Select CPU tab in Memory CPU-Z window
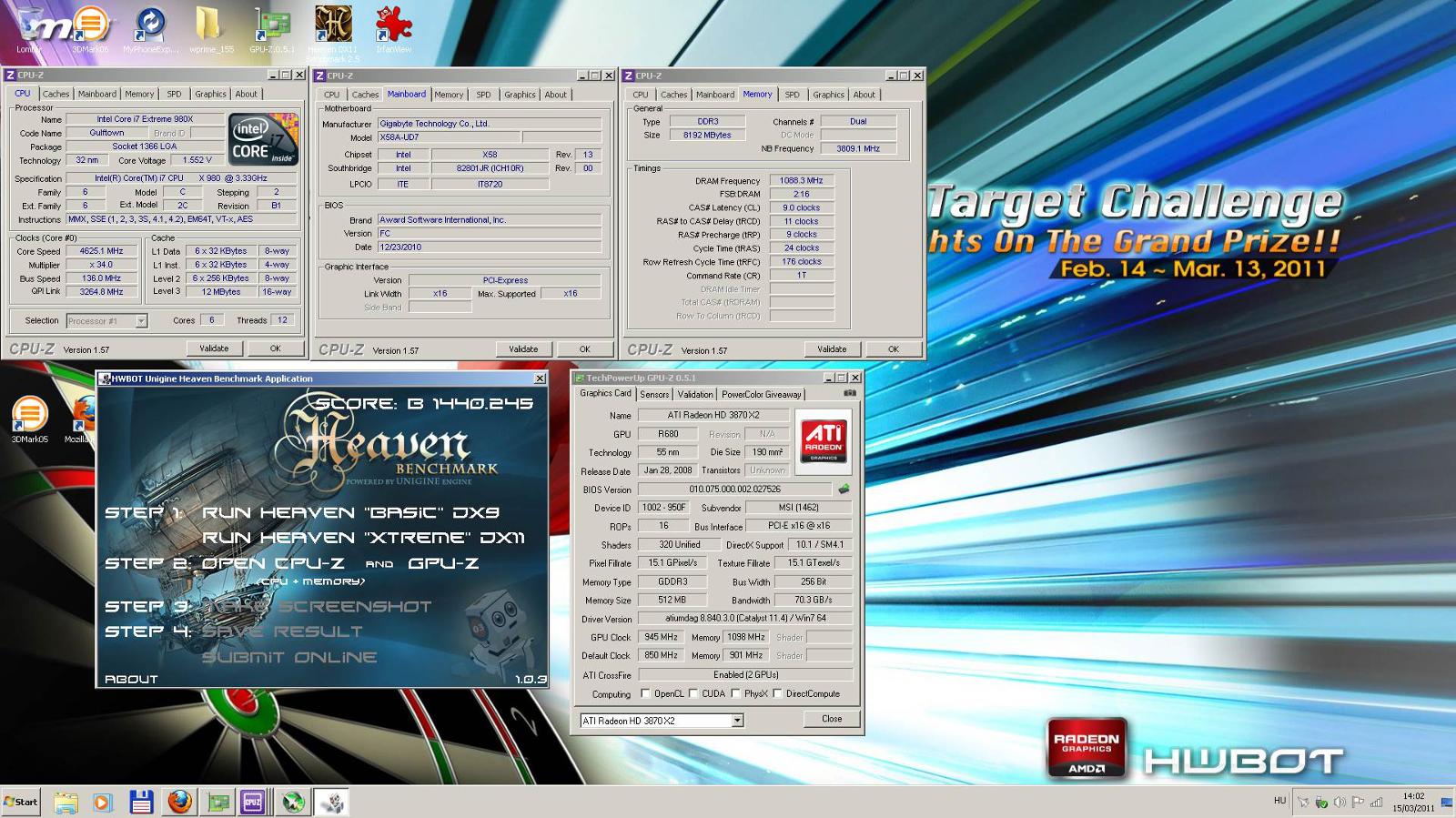Image resolution: width=1456 pixels, height=818 pixels. 641,95
